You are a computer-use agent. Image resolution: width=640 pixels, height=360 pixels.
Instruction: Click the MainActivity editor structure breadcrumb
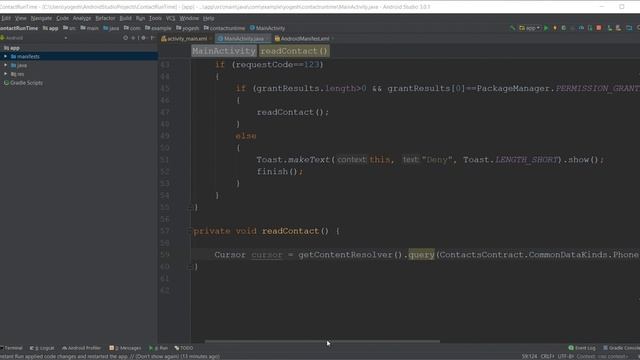pos(224,51)
